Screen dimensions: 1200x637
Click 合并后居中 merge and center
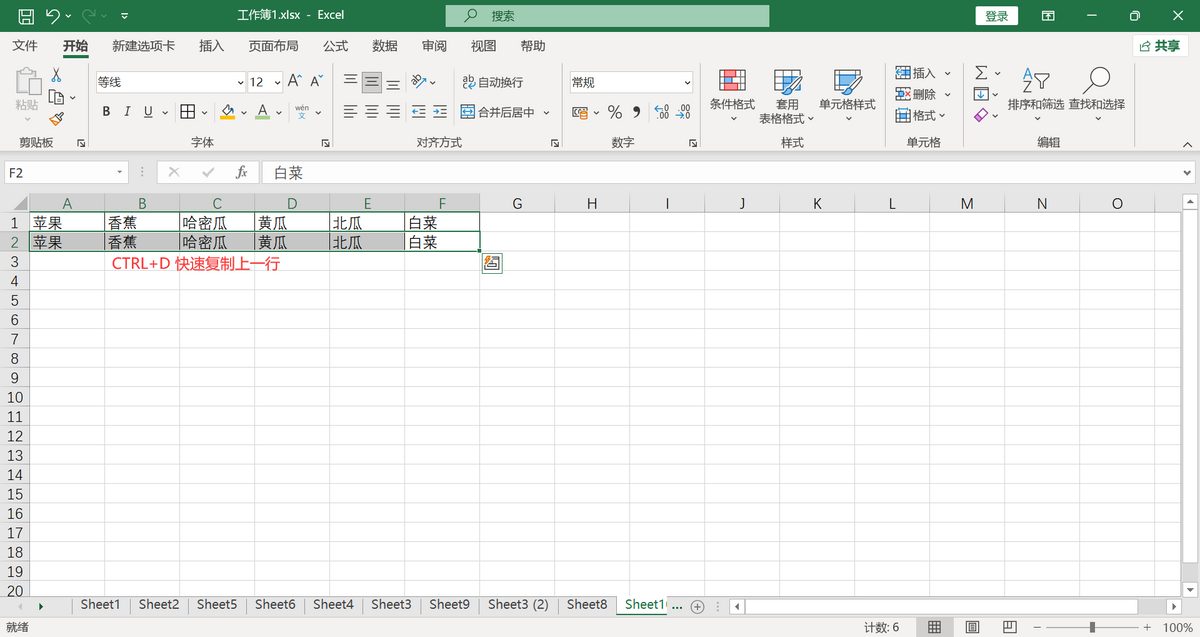tap(498, 112)
